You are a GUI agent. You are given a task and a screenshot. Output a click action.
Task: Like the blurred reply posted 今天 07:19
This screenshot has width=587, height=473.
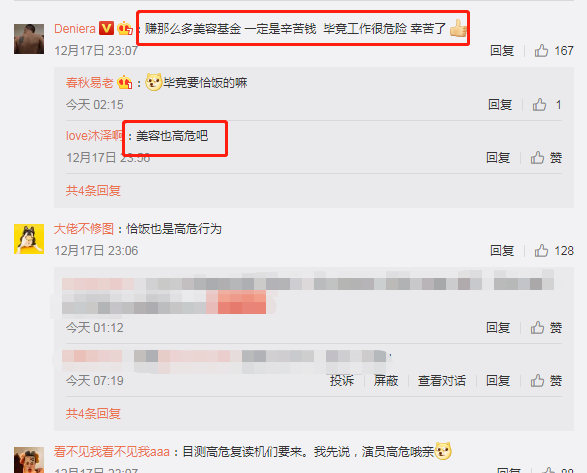coord(546,380)
